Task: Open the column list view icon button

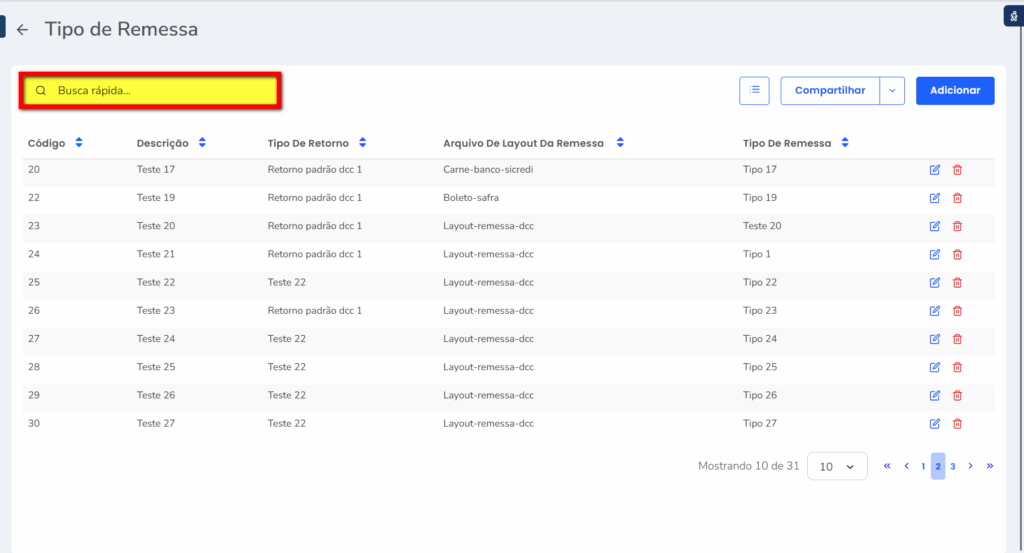Action: click(x=754, y=90)
